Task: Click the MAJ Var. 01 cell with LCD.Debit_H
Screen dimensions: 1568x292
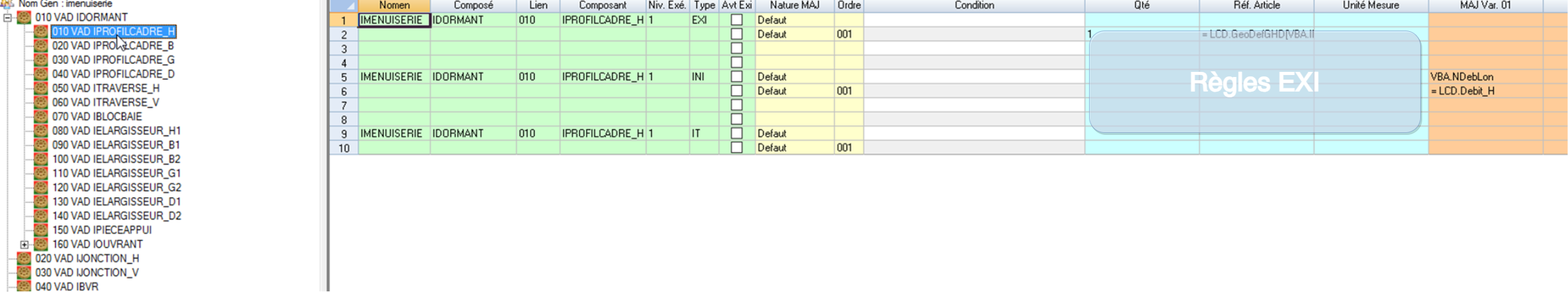Action: point(1485,91)
